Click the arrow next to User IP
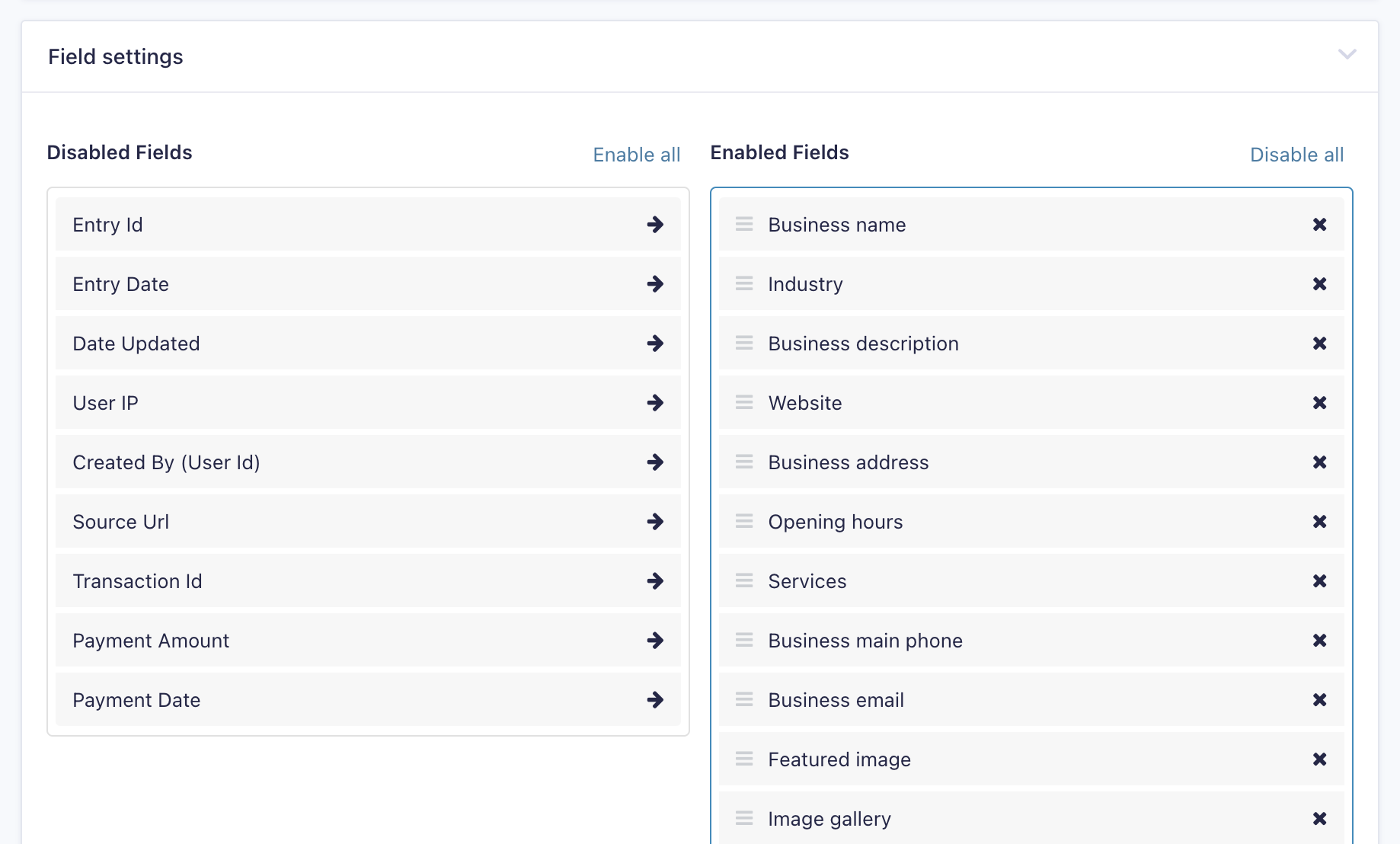Image resolution: width=1400 pixels, height=844 pixels. (655, 402)
